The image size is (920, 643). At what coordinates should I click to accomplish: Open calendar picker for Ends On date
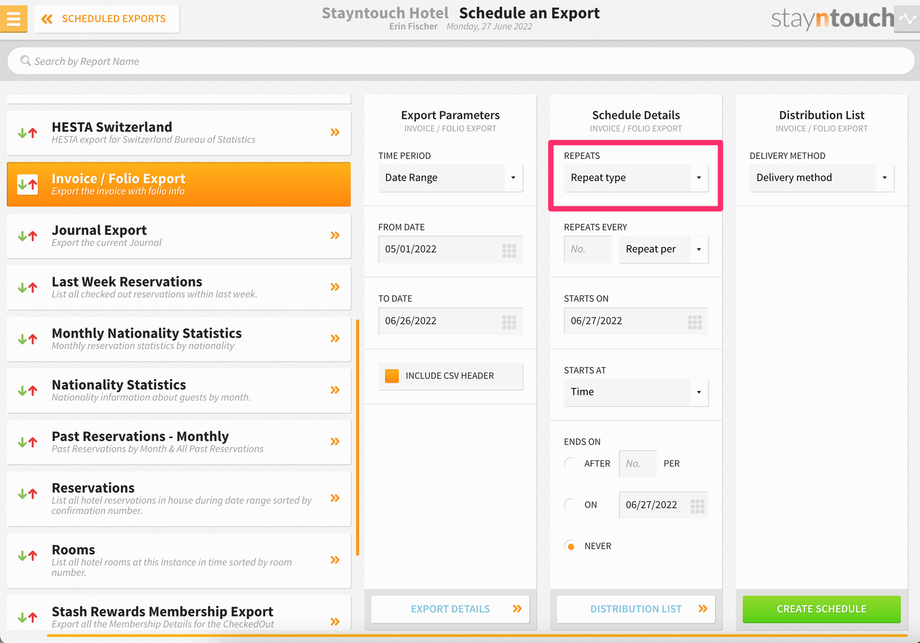point(698,506)
